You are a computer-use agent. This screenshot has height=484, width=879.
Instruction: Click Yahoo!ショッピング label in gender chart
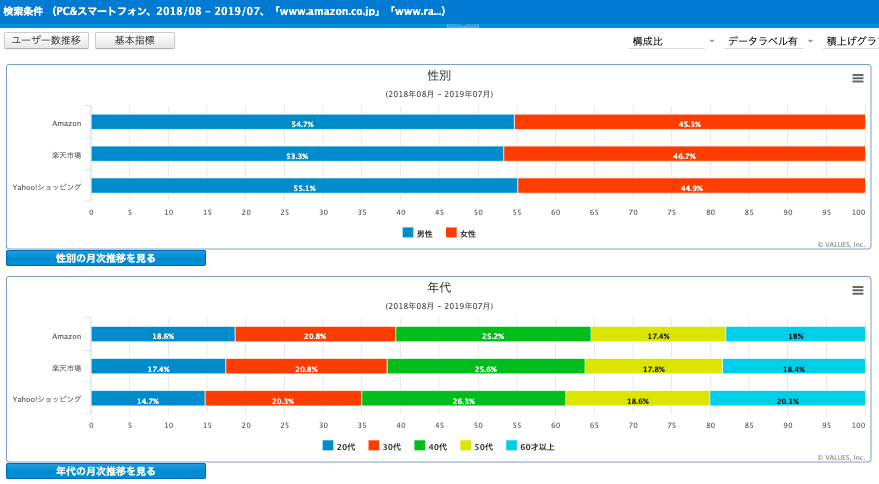coord(47,187)
